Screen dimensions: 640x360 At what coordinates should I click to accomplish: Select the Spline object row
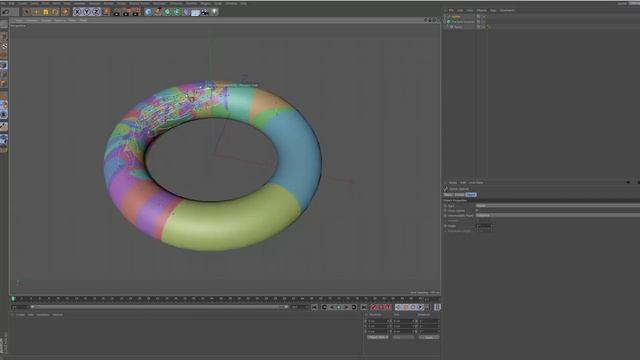coord(456,17)
